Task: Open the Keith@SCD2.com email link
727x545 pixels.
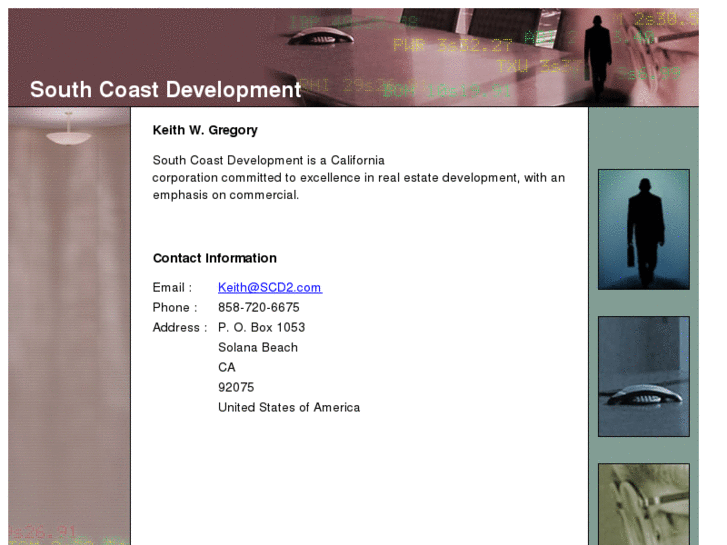Action: (x=270, y=288)
